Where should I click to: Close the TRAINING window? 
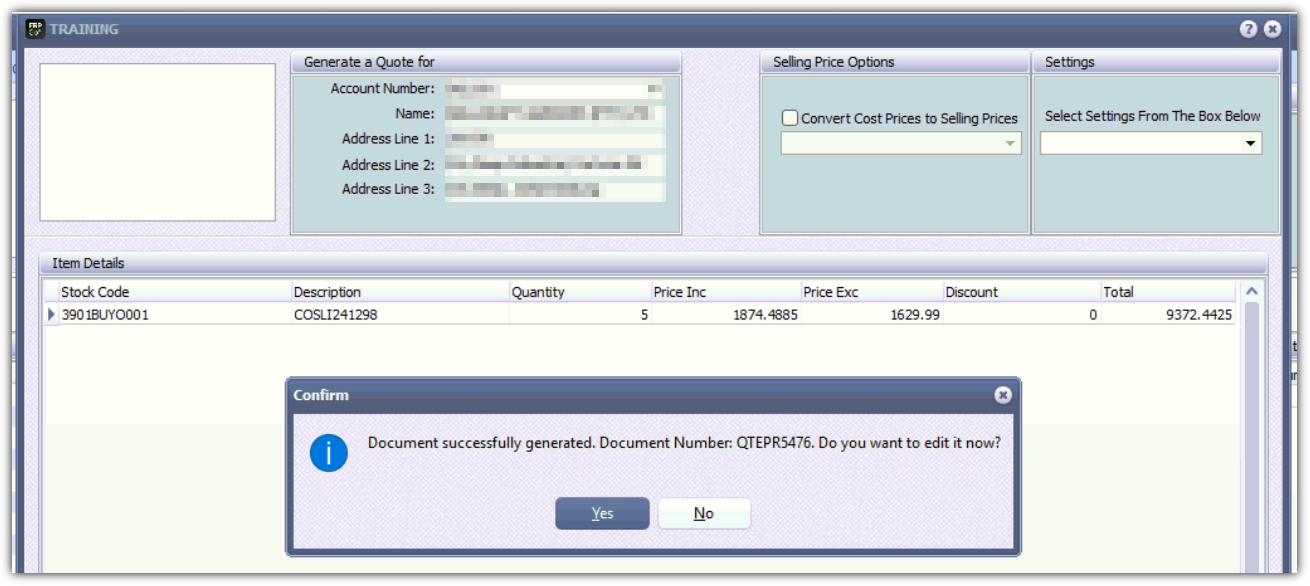[x=1272, y=29]
